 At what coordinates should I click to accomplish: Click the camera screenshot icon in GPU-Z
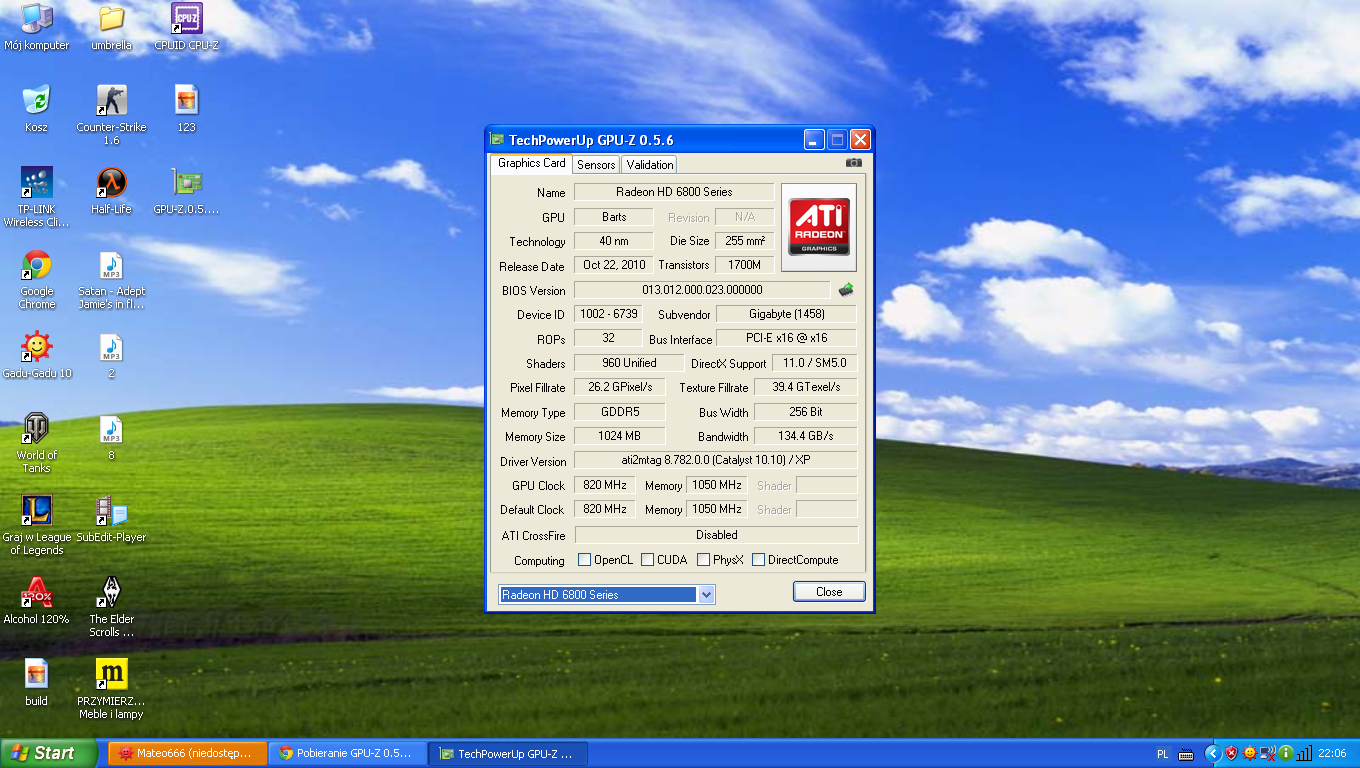pos(853,163)
